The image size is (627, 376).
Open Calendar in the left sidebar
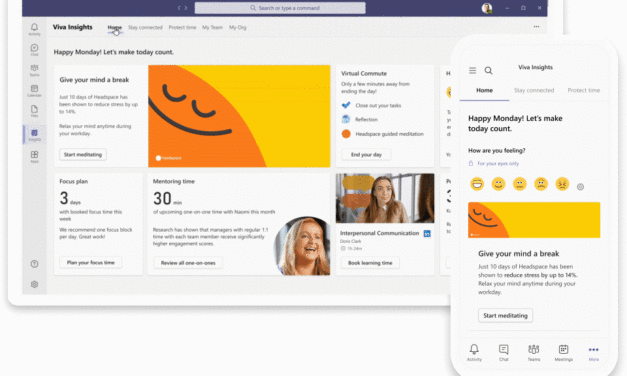coord(34,90)
